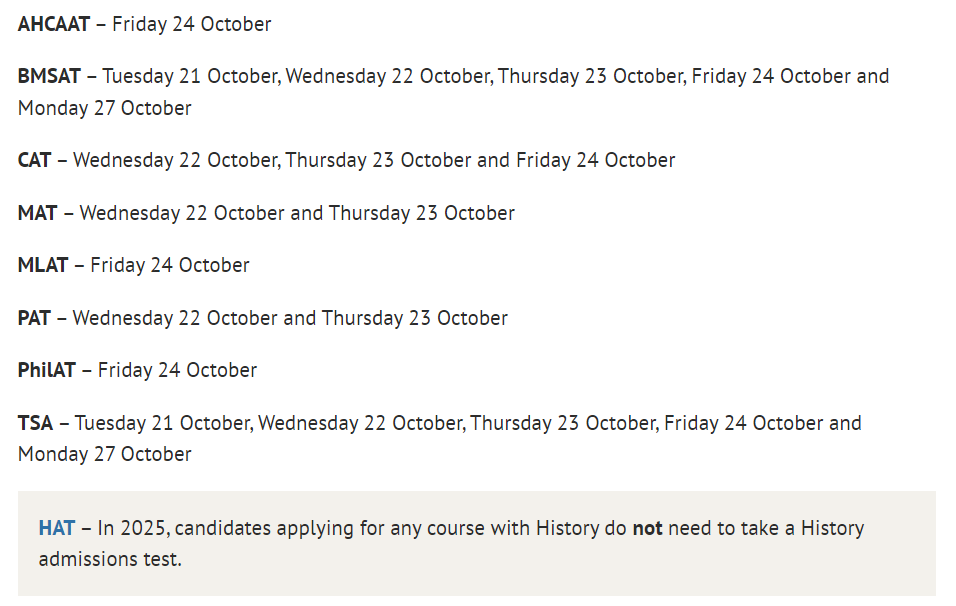Click "Friday 24 October" next to PhilAT
956x606 pixels.
tap(177, 370)
